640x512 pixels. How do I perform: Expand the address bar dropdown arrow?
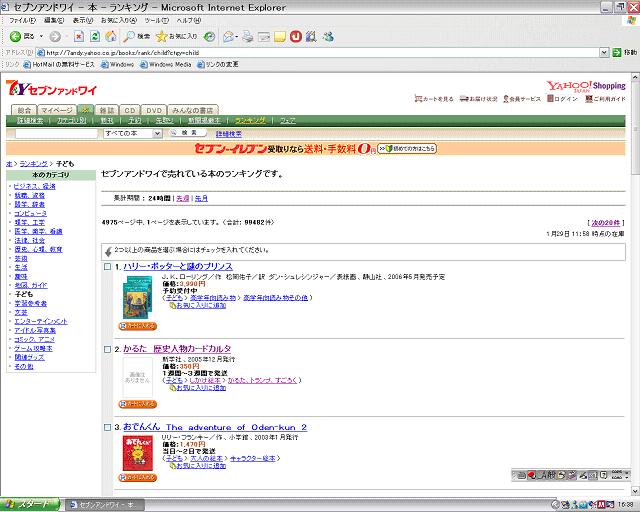click(x=604, y=53)
